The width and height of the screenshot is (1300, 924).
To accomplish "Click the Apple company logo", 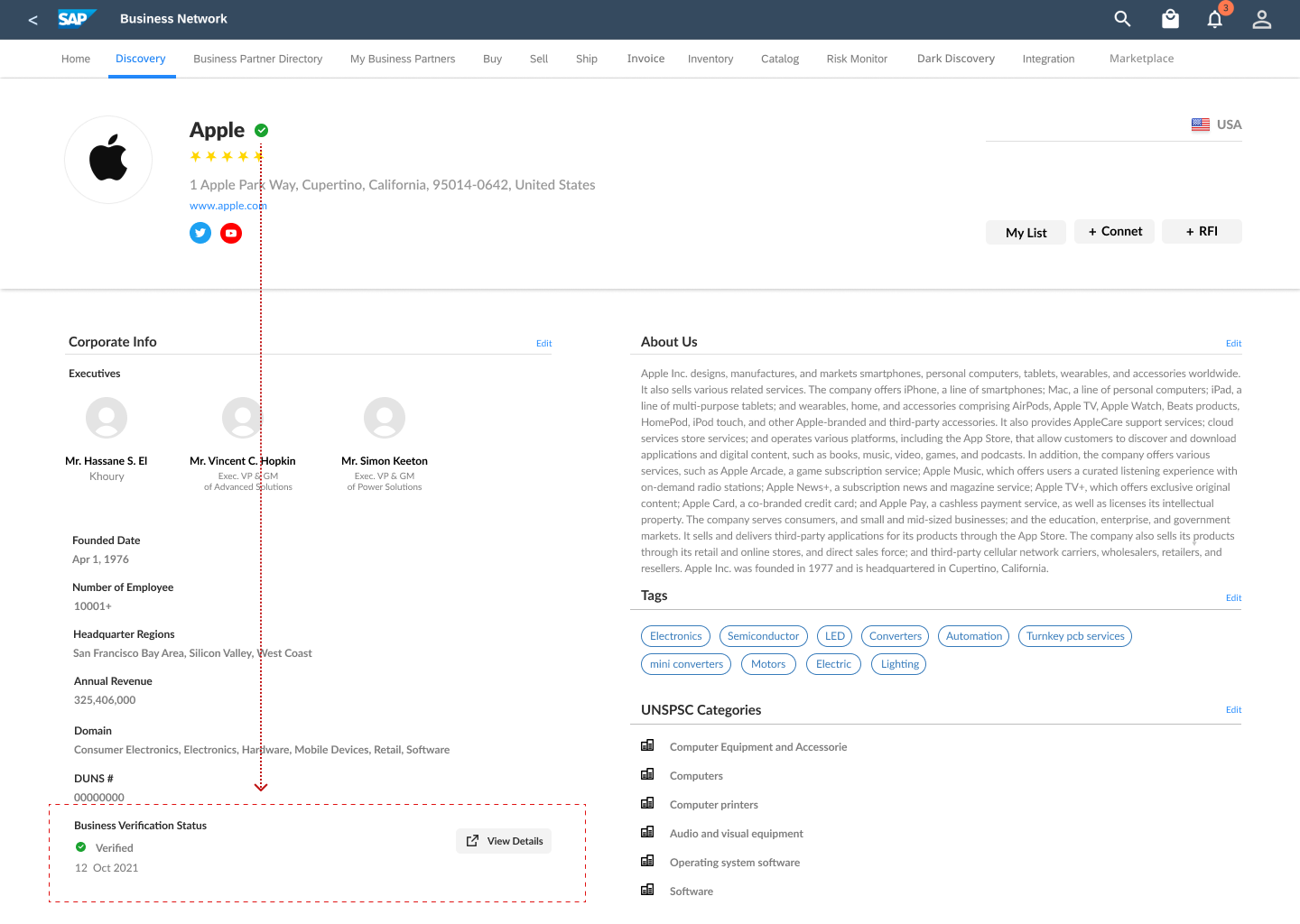I will 108,160.
